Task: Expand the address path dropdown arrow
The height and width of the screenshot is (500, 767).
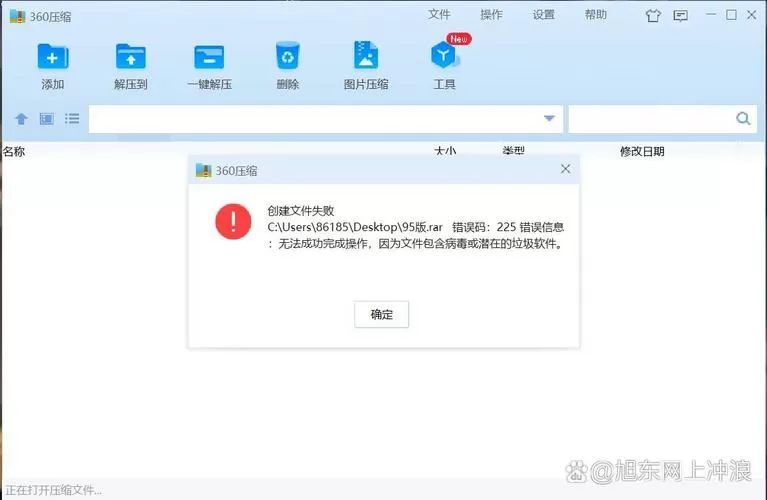Action: coord(549,118)
